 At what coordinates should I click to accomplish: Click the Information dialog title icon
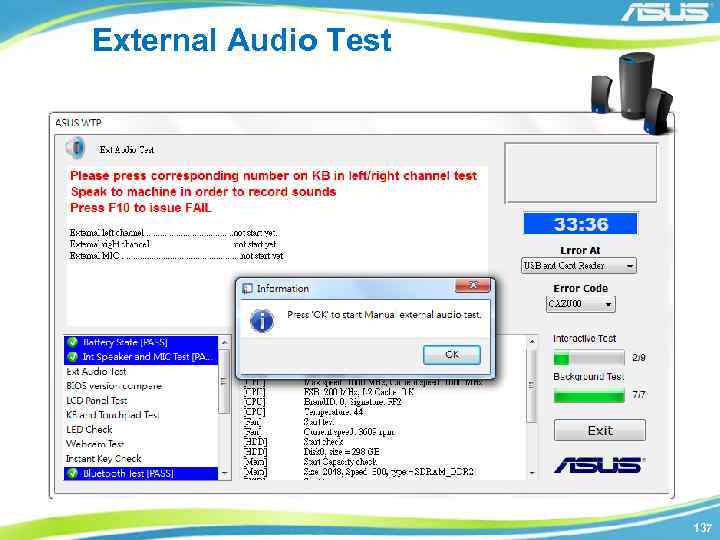tap(248, 288)
